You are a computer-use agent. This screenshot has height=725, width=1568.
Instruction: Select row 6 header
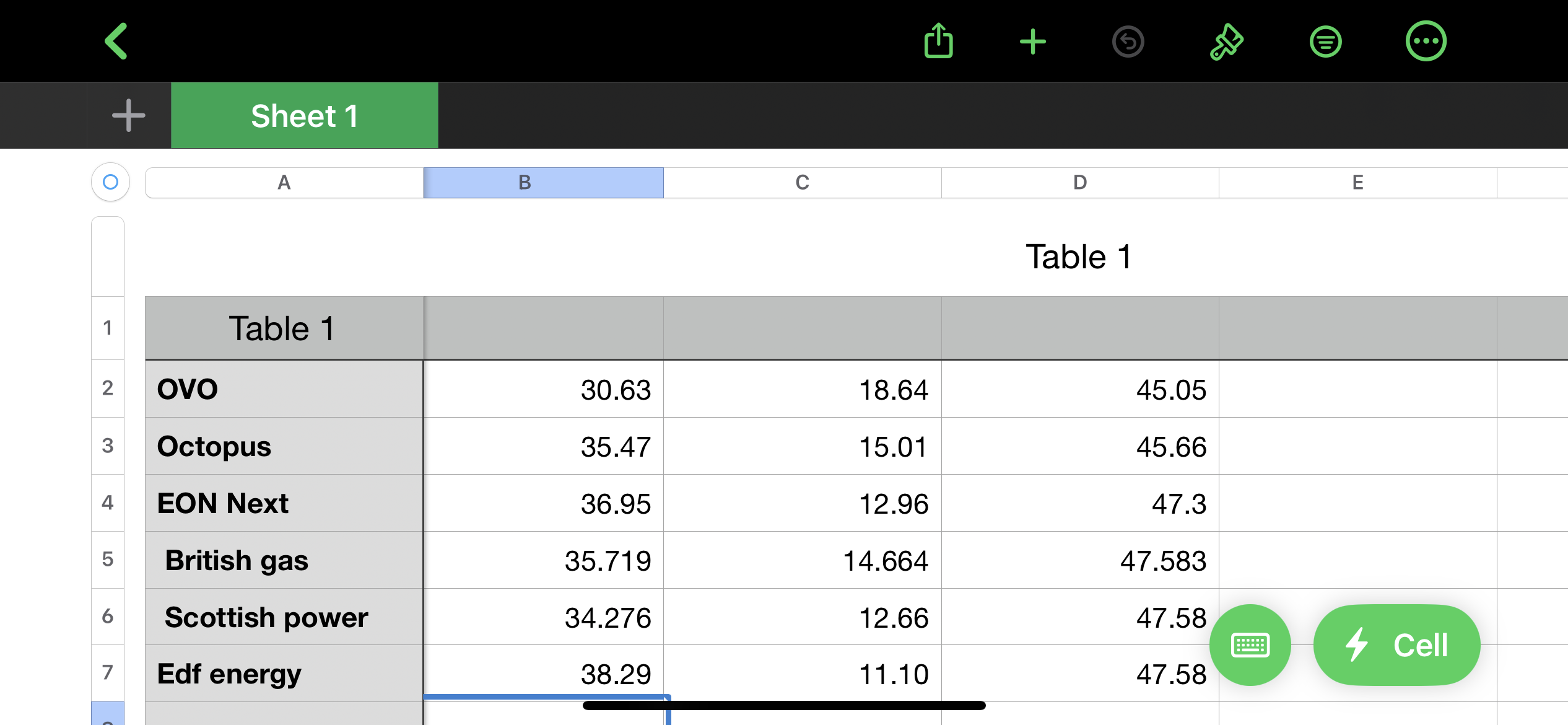pyautogui.click(x=108, y=617)
